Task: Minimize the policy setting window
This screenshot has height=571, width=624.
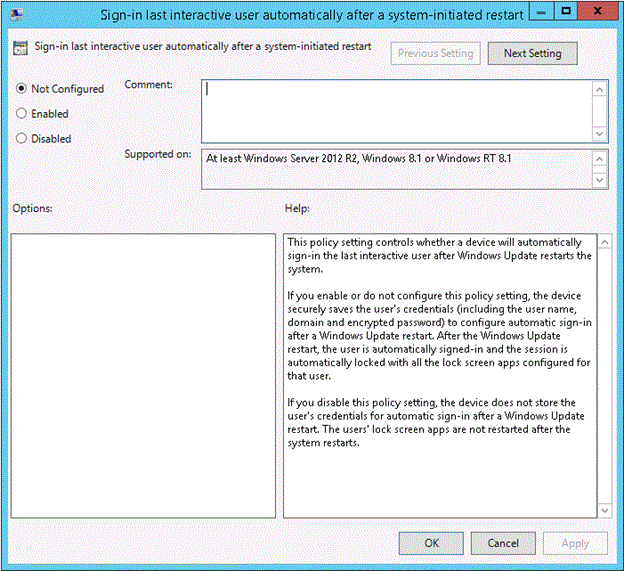Action: (x=541, y=11)
